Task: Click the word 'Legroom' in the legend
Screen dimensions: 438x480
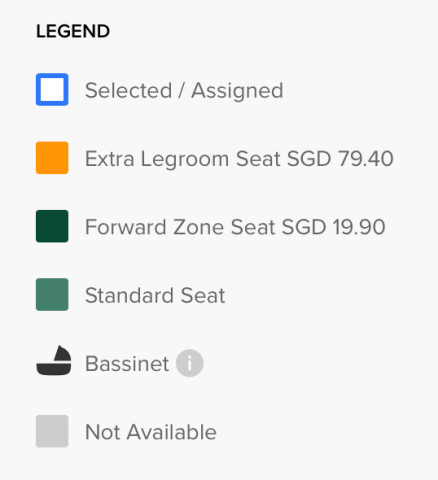Action: point(185,160)
